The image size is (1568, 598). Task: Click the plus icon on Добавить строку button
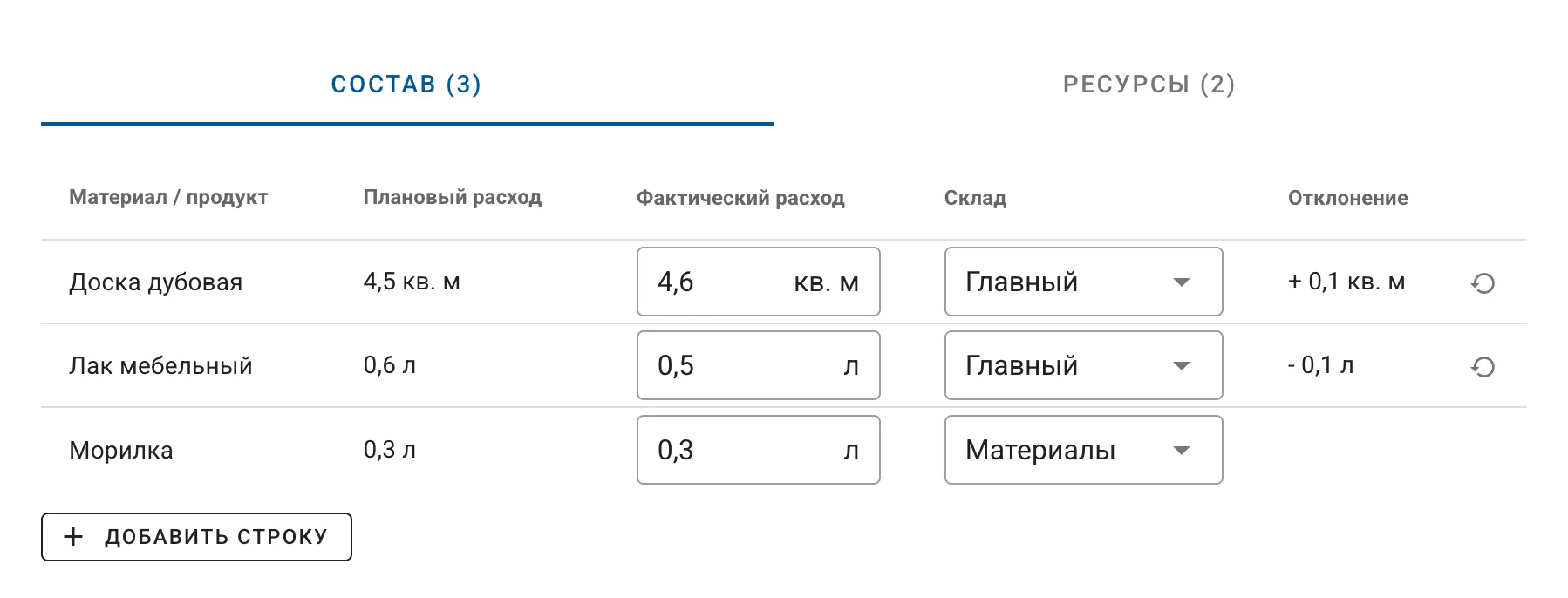coord(73,536)
